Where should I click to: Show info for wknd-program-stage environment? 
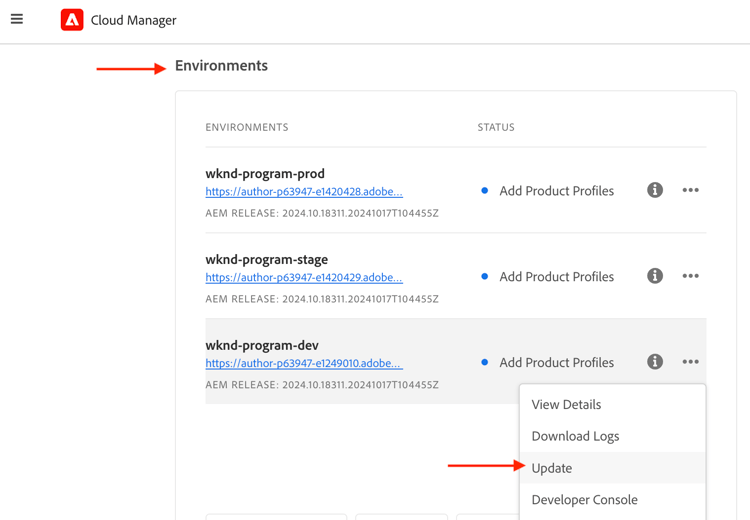[655, 276]
